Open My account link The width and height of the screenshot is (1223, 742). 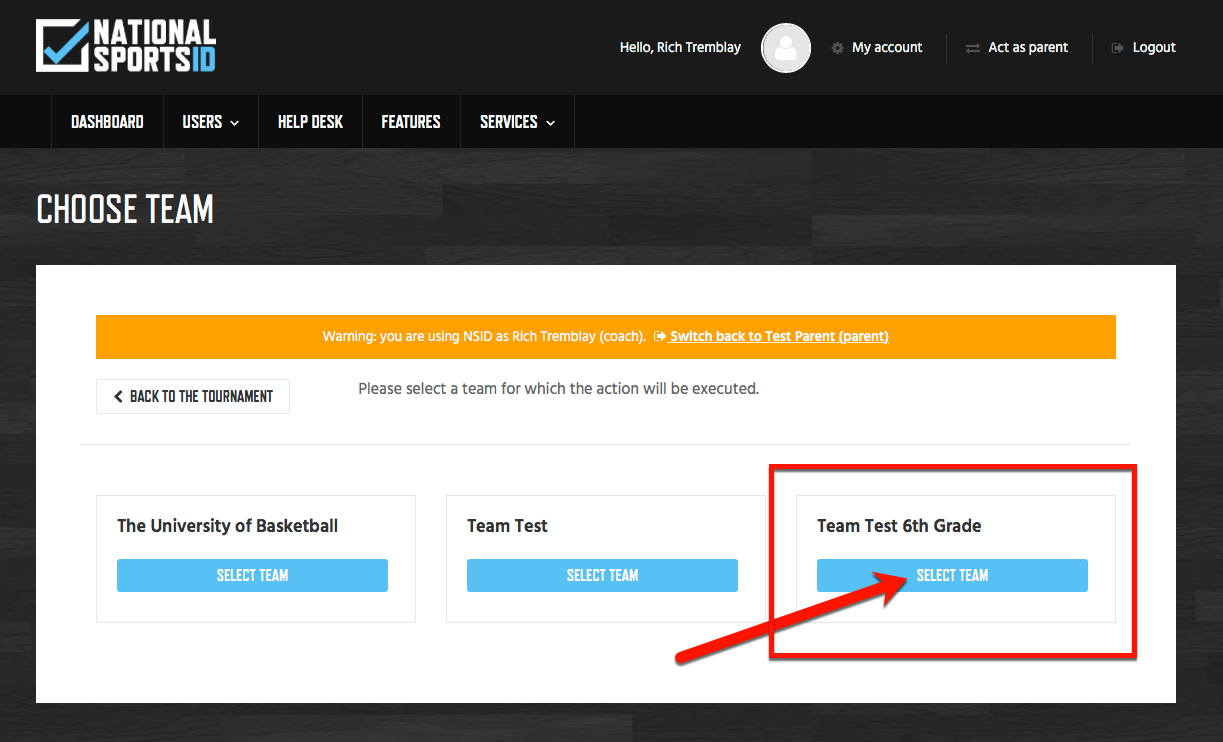887,47
